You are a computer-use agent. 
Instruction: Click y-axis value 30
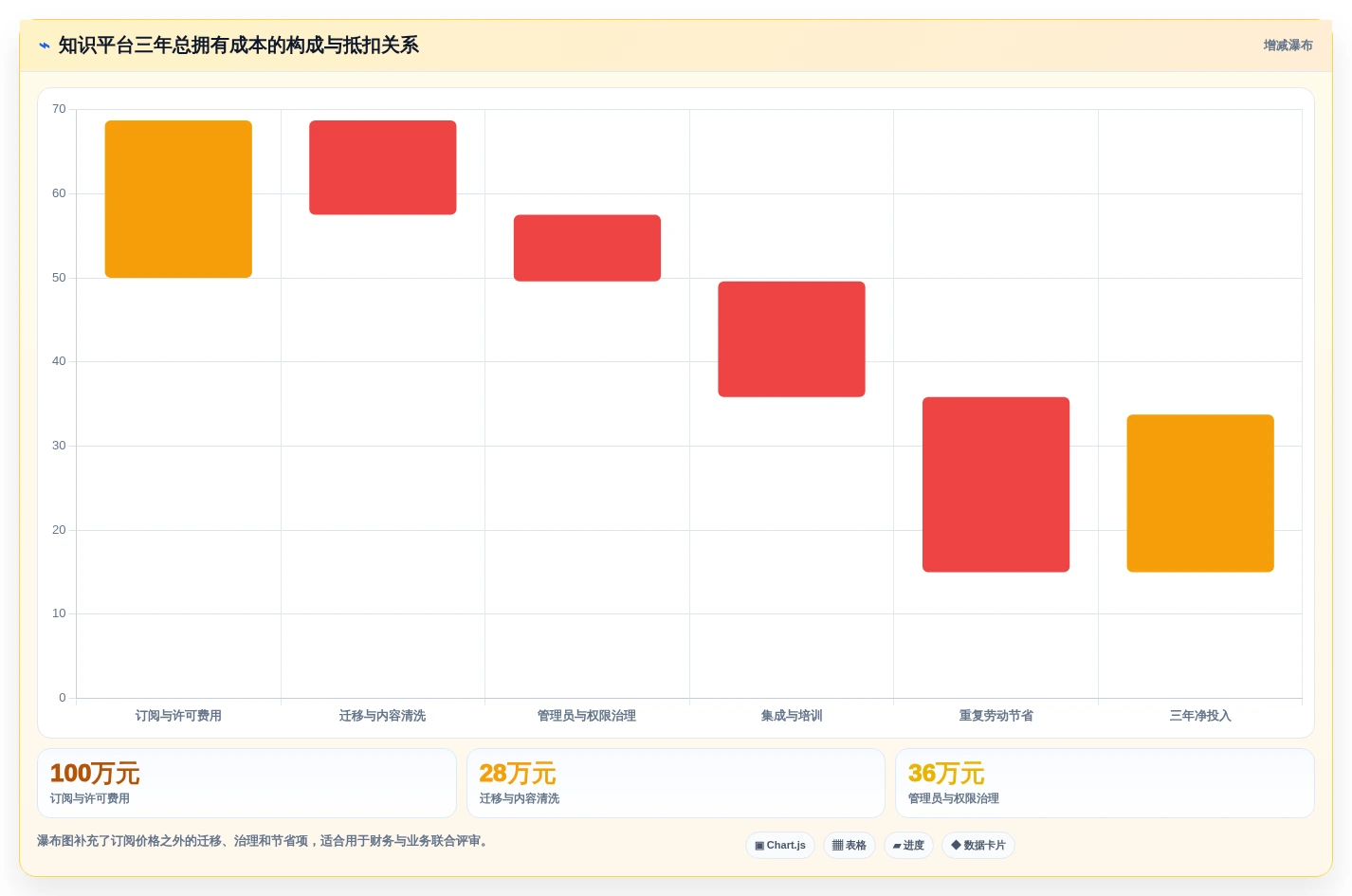coord(59,446)
